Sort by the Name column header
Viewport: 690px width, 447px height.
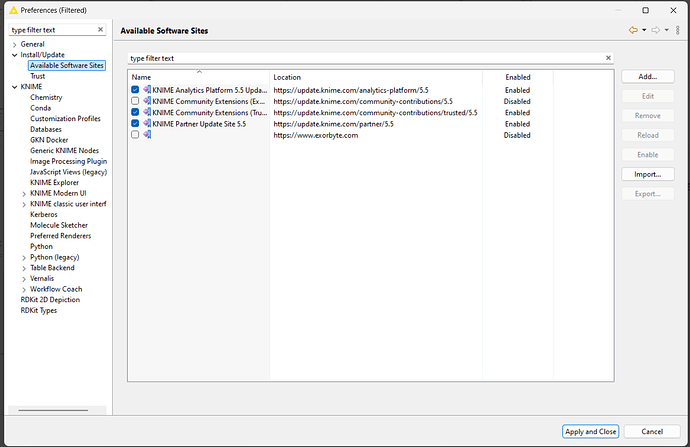pos(199,77)
